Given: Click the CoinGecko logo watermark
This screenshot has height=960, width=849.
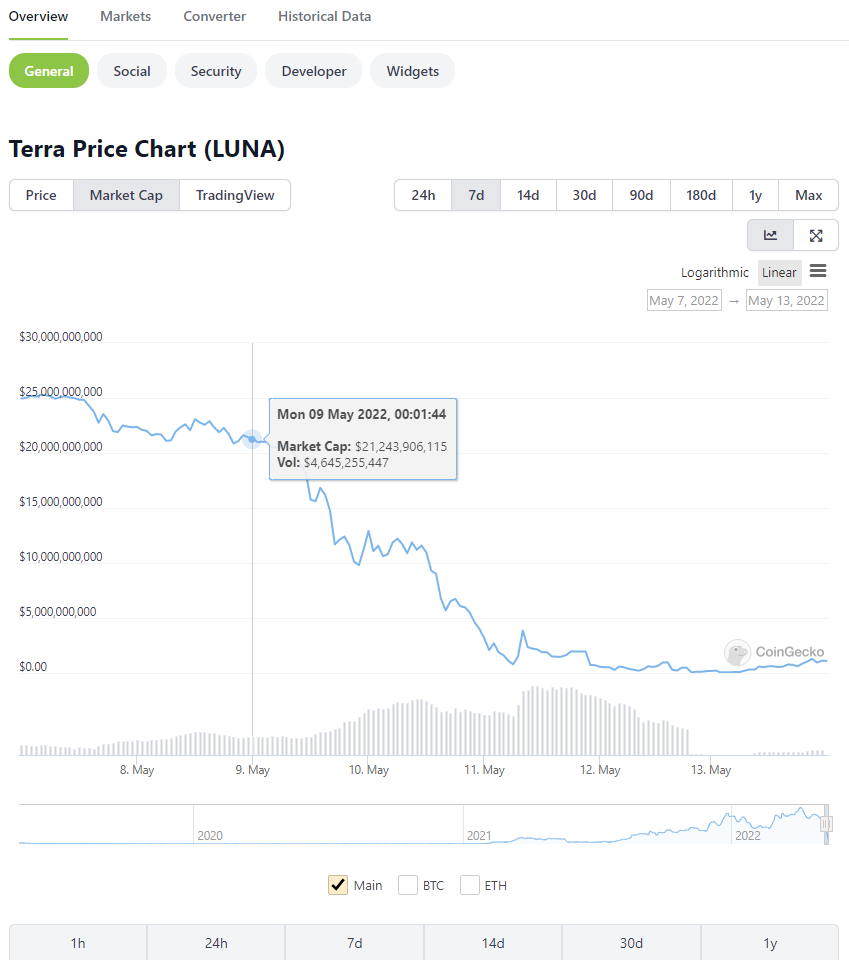Looking at the screenshot, I should (x=775, y=652).
